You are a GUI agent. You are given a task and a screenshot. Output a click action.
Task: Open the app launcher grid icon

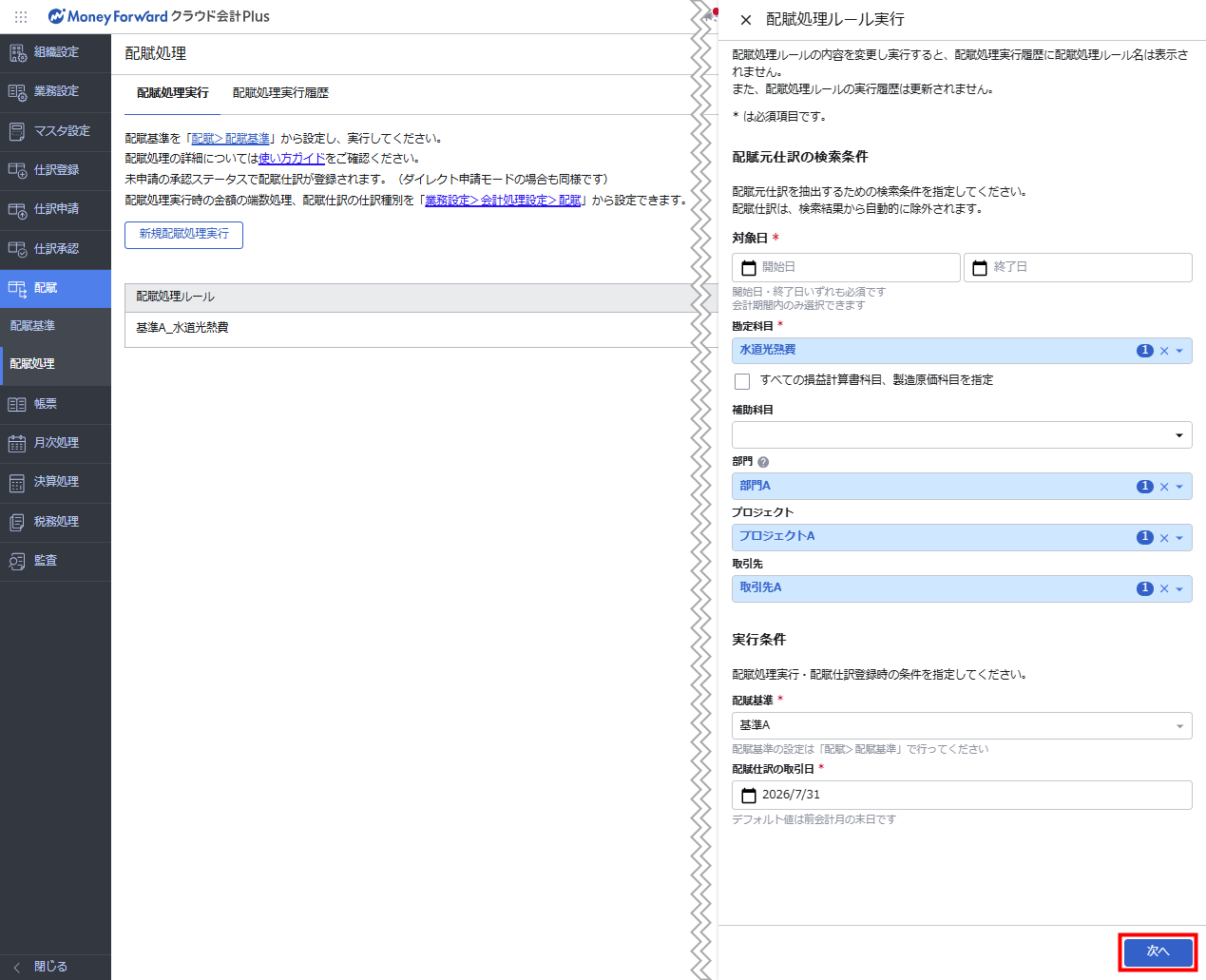(21, 16)
